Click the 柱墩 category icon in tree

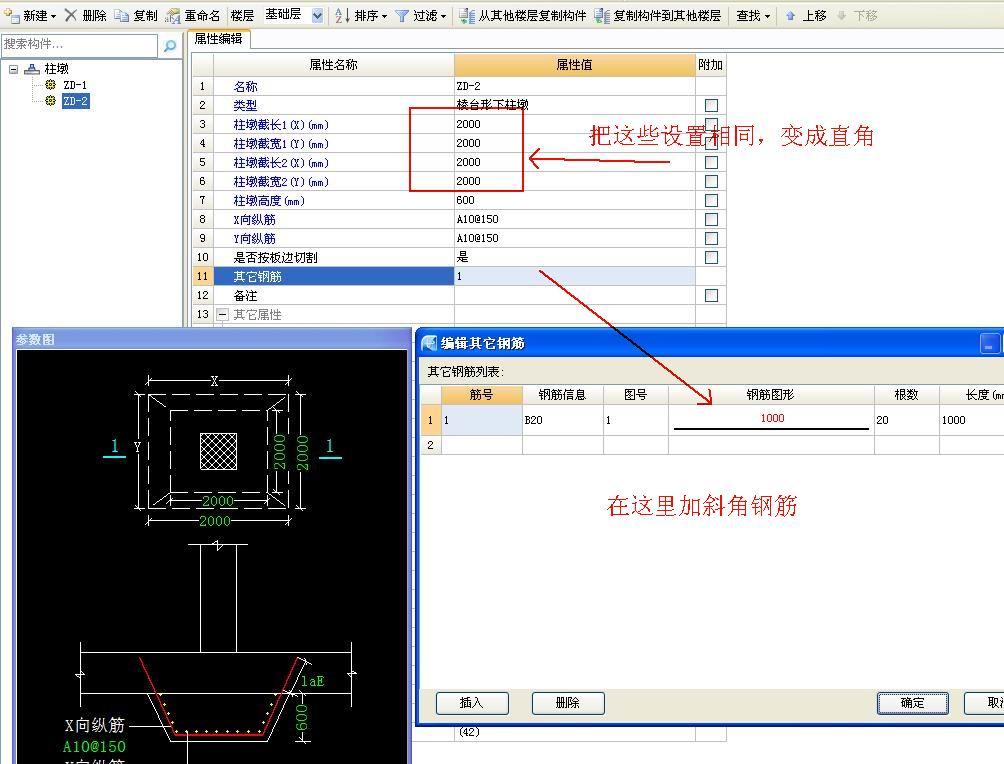tap(32, 69)
